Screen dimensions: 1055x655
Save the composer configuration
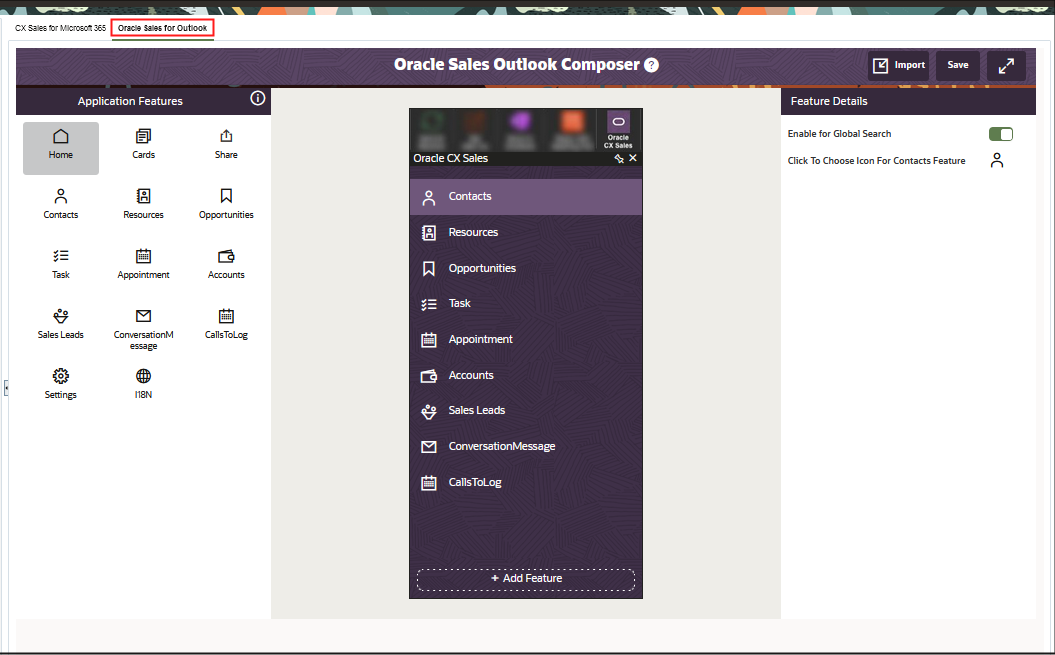[957, 65]
